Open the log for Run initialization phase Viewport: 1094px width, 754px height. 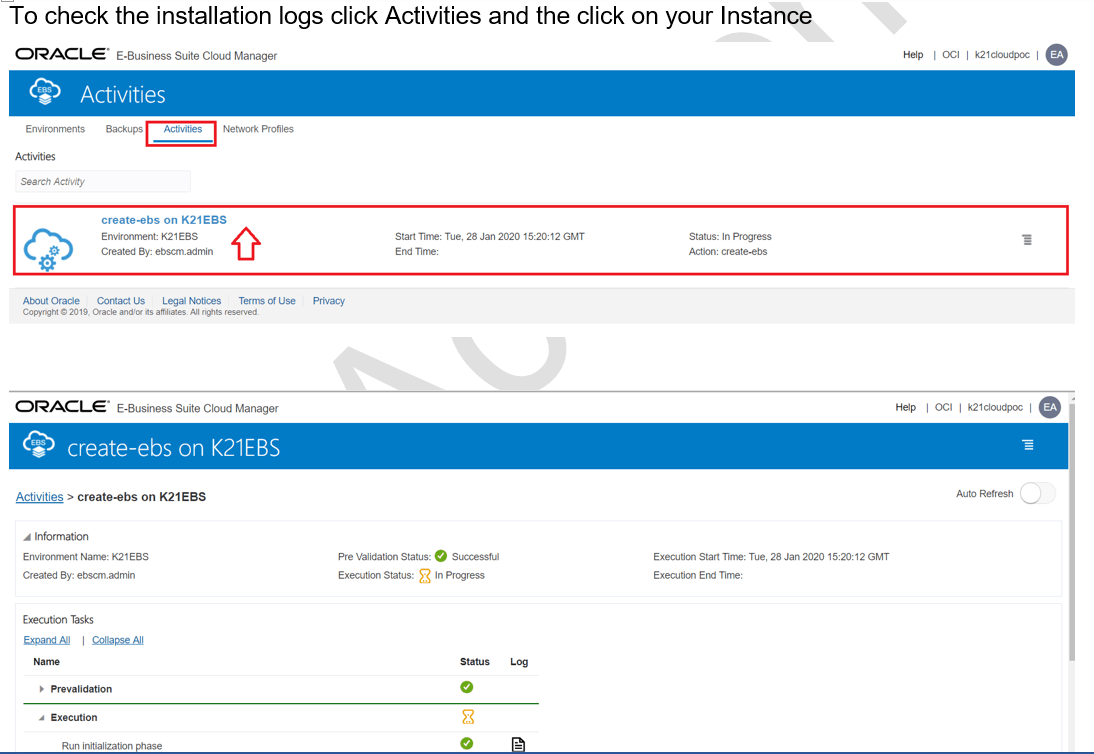(518, 744)
